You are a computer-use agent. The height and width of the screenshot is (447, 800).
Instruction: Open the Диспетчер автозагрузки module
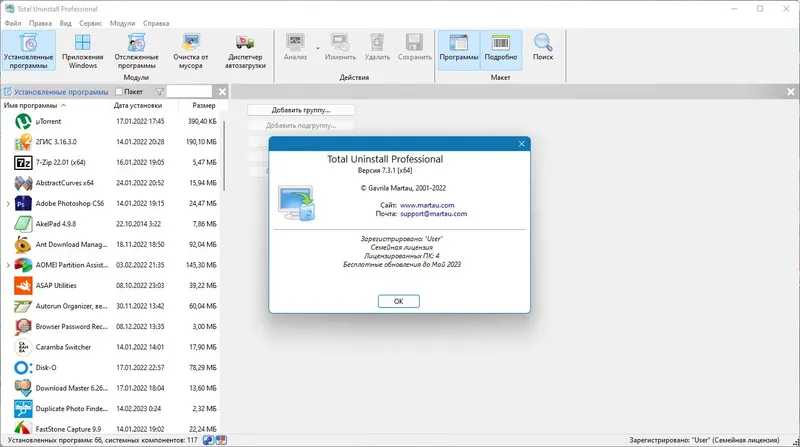point(245,51)
